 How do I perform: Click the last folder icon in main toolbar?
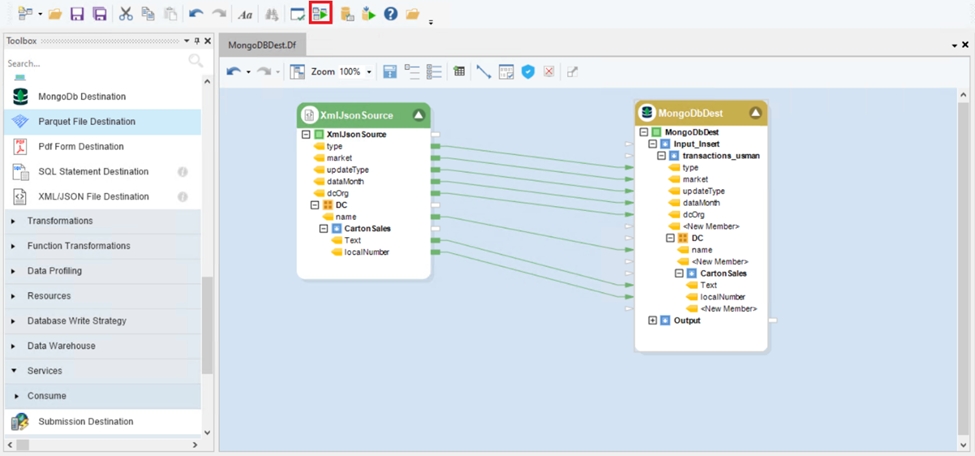[x=412, y=14]
